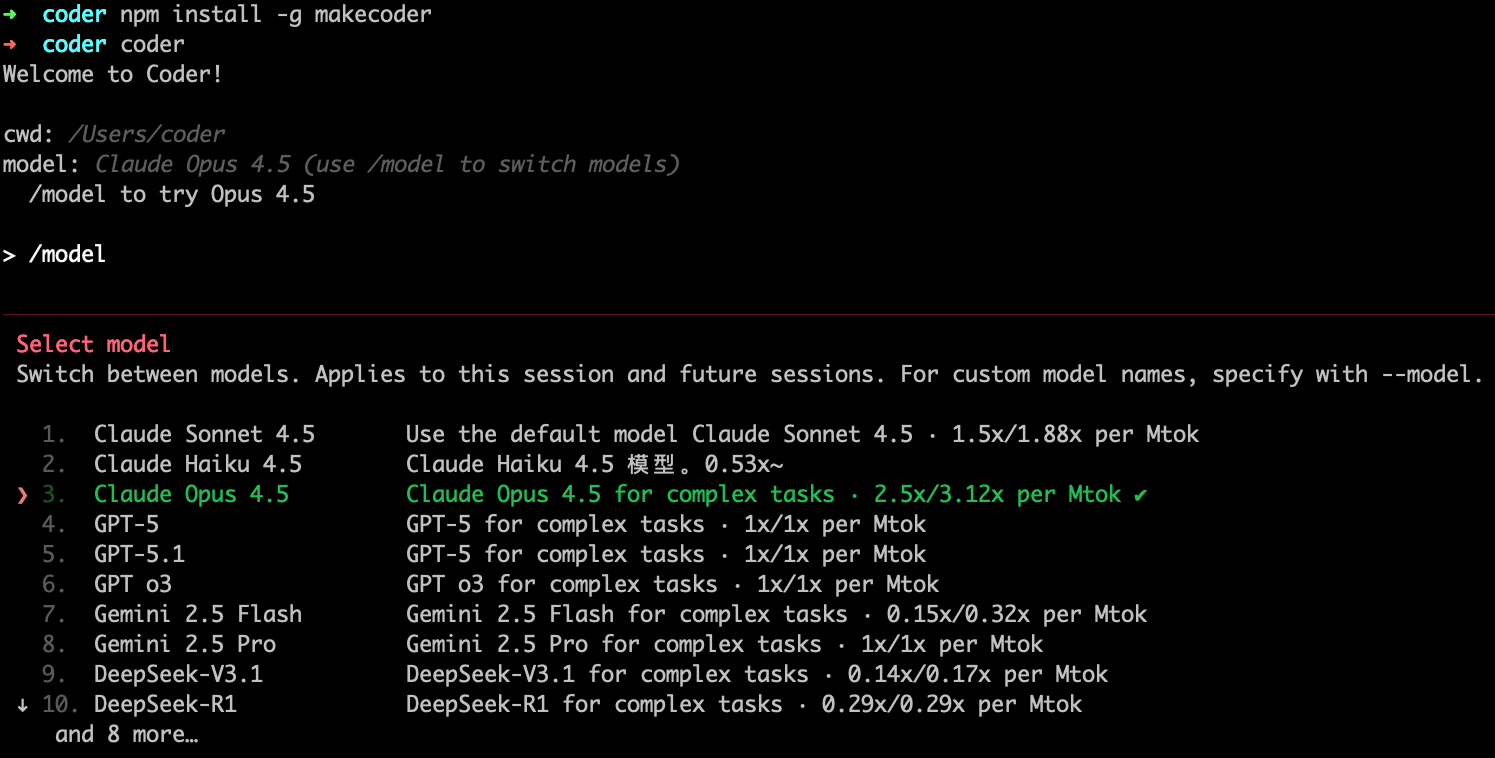Choose DeepSeek-R1 model entry

pos(165,705)
